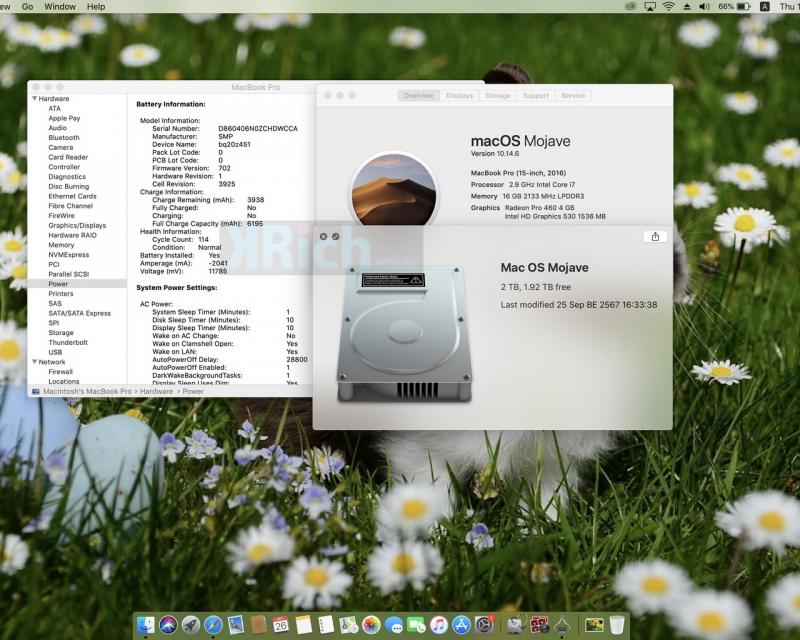
Task: Click the share button in disk preview window
Action: [x=655, y=236]
